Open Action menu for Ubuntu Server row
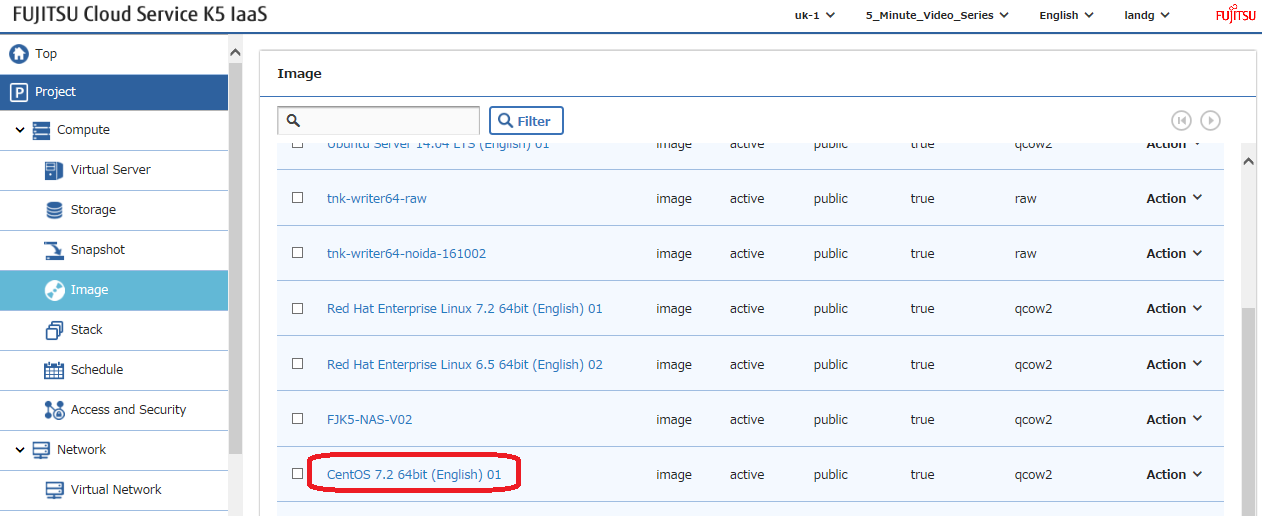 click(1173, 144)
